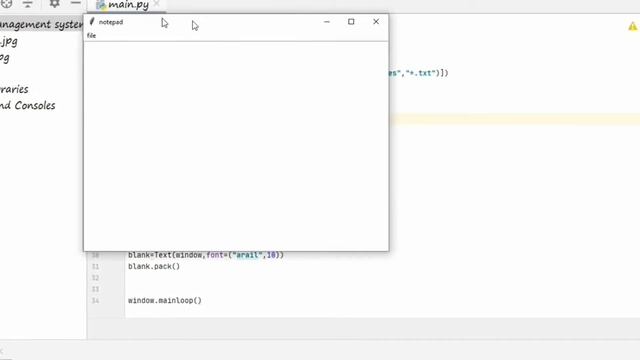Switch to the main.py editor tab
This screenshot has height=360, width=640.
tap(128, 5)
